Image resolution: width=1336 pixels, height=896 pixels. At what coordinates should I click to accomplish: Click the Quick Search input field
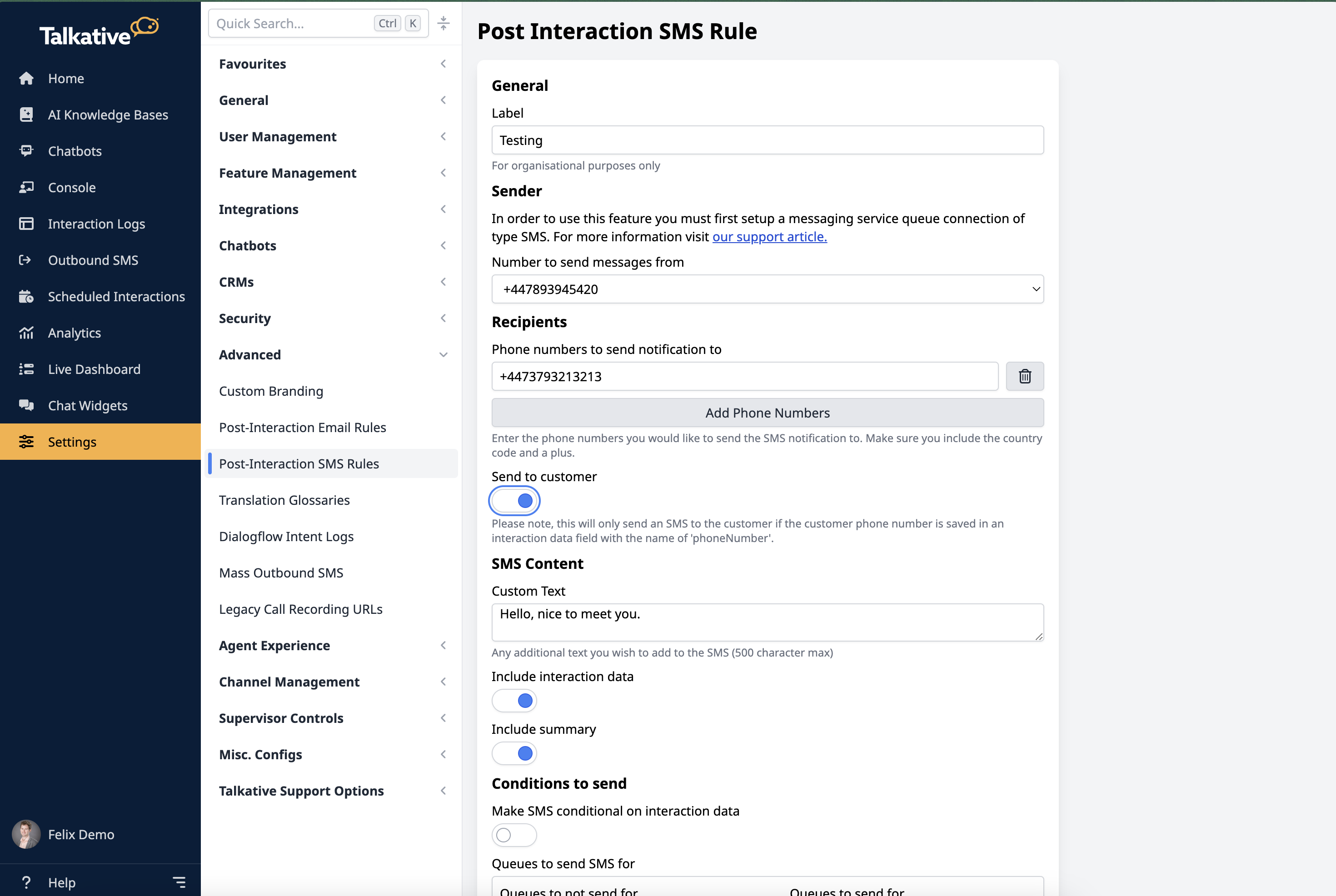[x=291, y=24]
